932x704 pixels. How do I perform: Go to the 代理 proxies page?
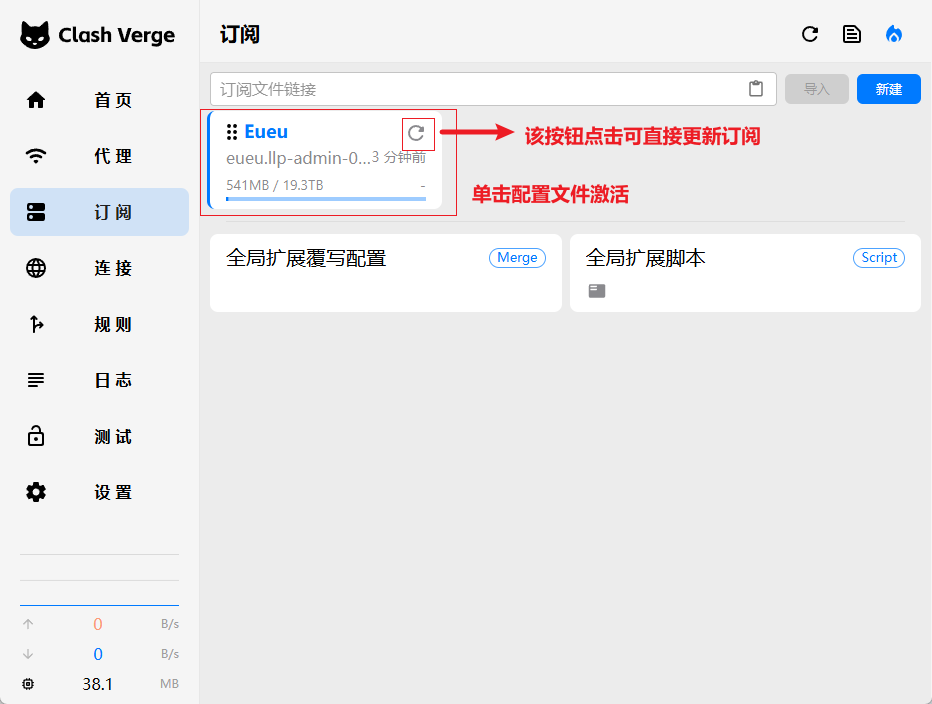99,156
